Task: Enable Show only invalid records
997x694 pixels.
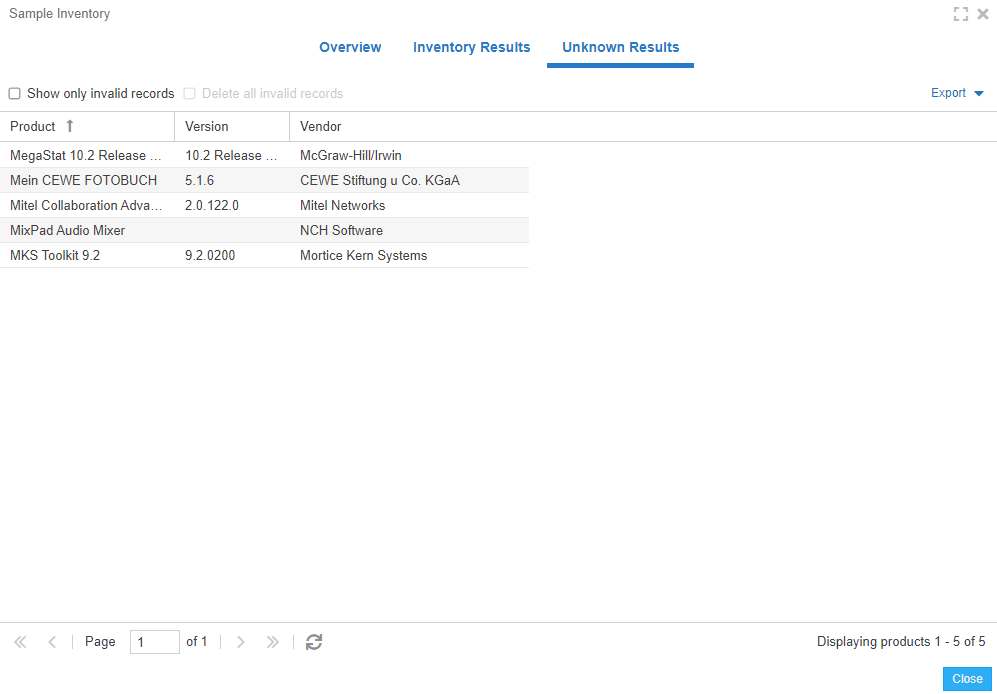Action: 15,94
